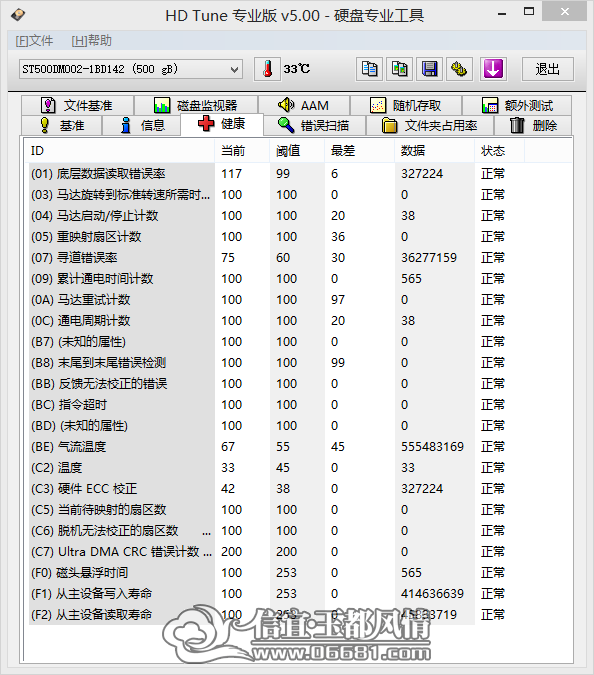Click the ID column header

tap(119, 151)
